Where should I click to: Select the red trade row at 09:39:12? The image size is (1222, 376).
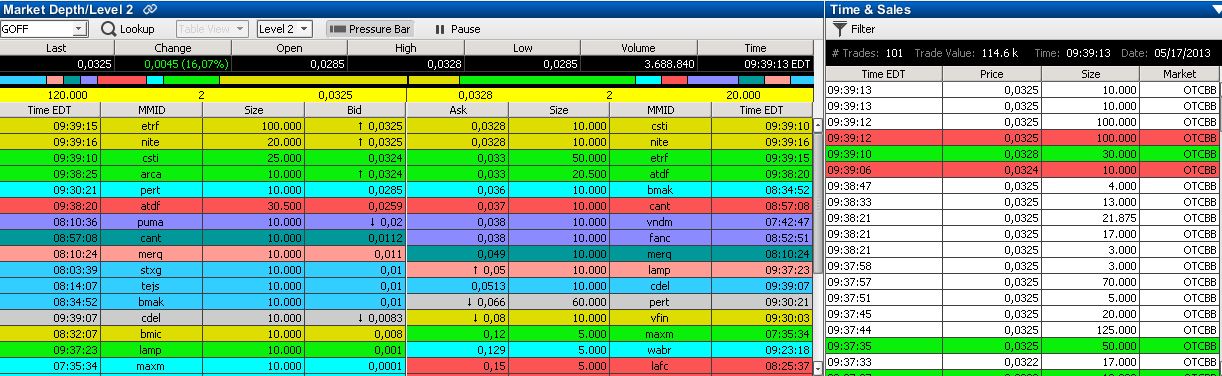point(1023,138)
